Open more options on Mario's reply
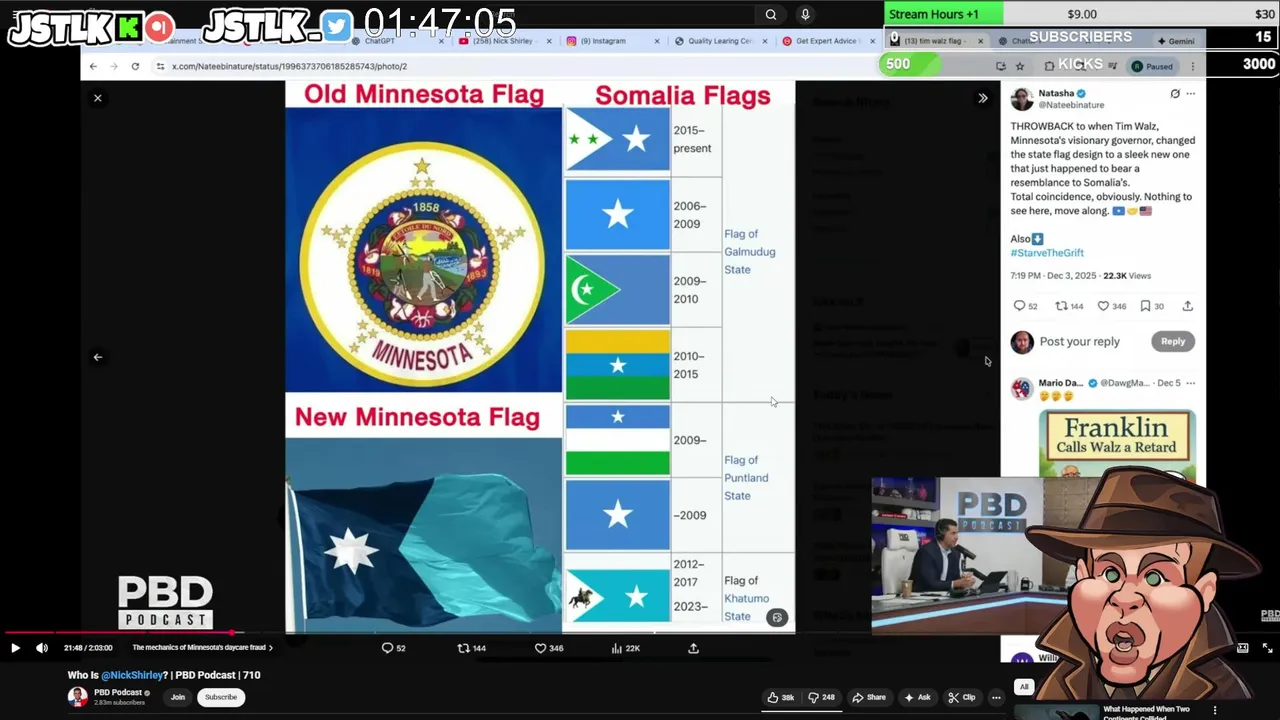 tap(1190, 383)
